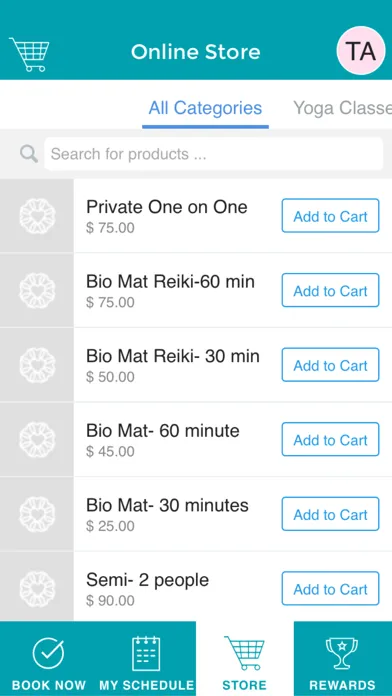Open Rewards trophy icon
Image resolution: width=392 pixels, height=696 pixels.
coord(342,653)
